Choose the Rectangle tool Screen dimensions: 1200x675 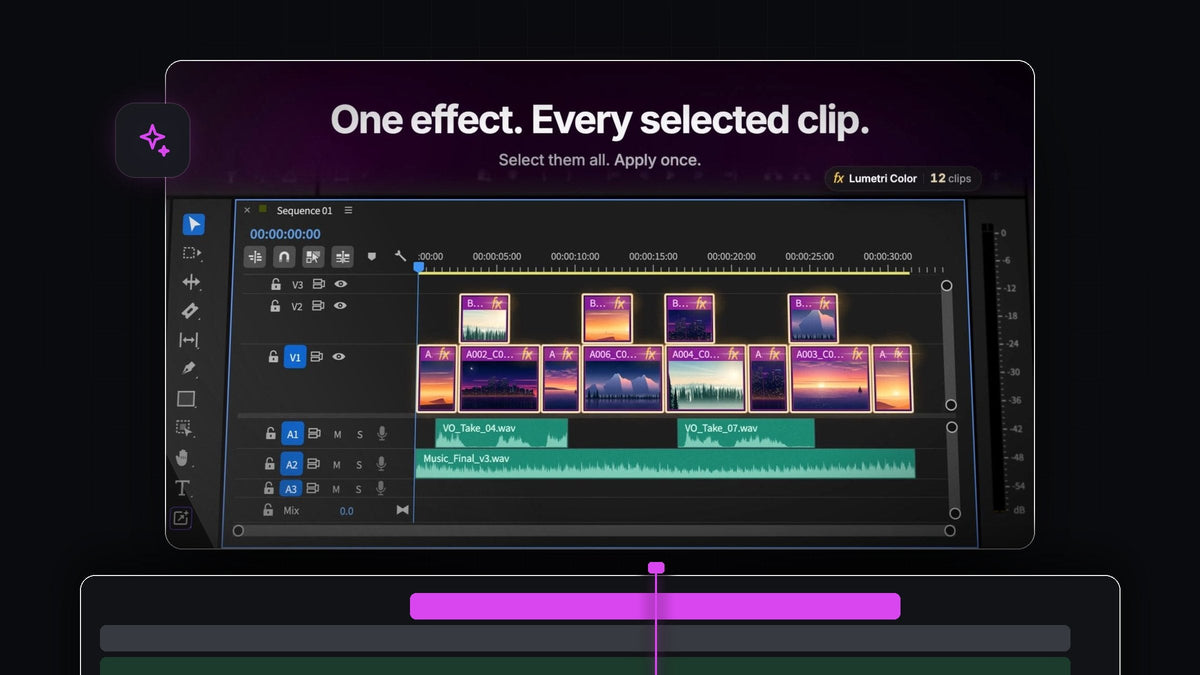coord(186,399)
